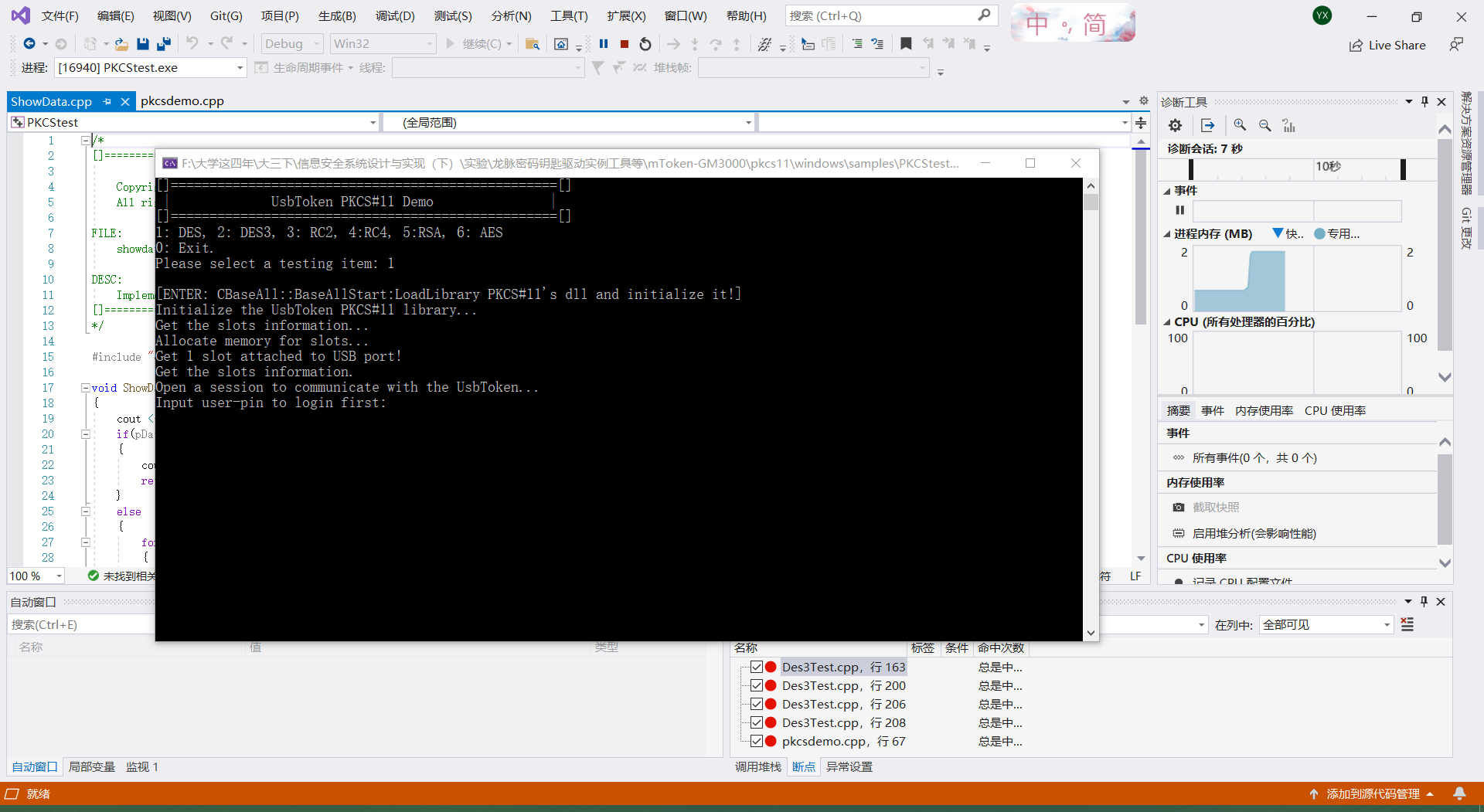
Task: Close the ShowData.cpp tab
Action: [x=124, y=101]
